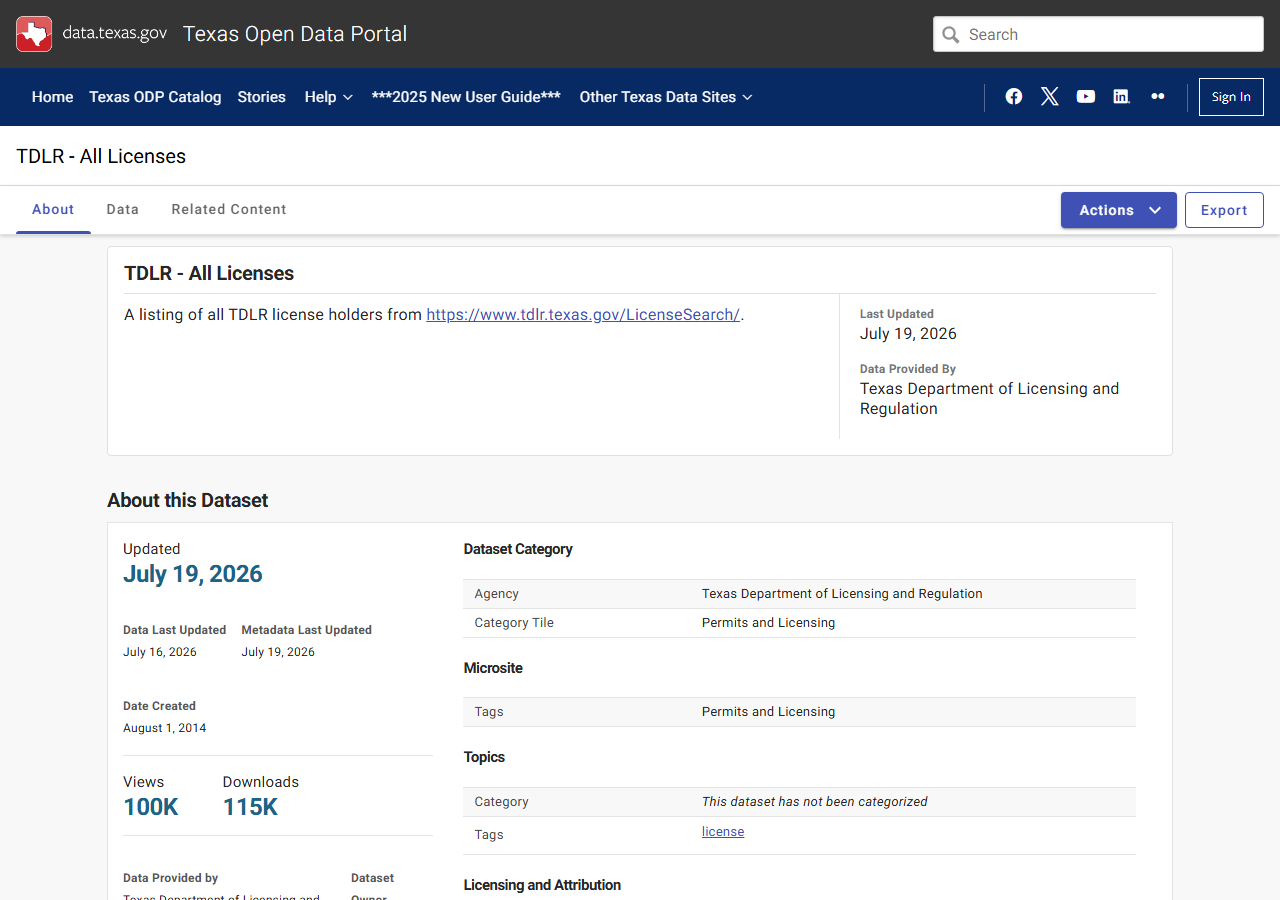Click the Export button

1224,210
